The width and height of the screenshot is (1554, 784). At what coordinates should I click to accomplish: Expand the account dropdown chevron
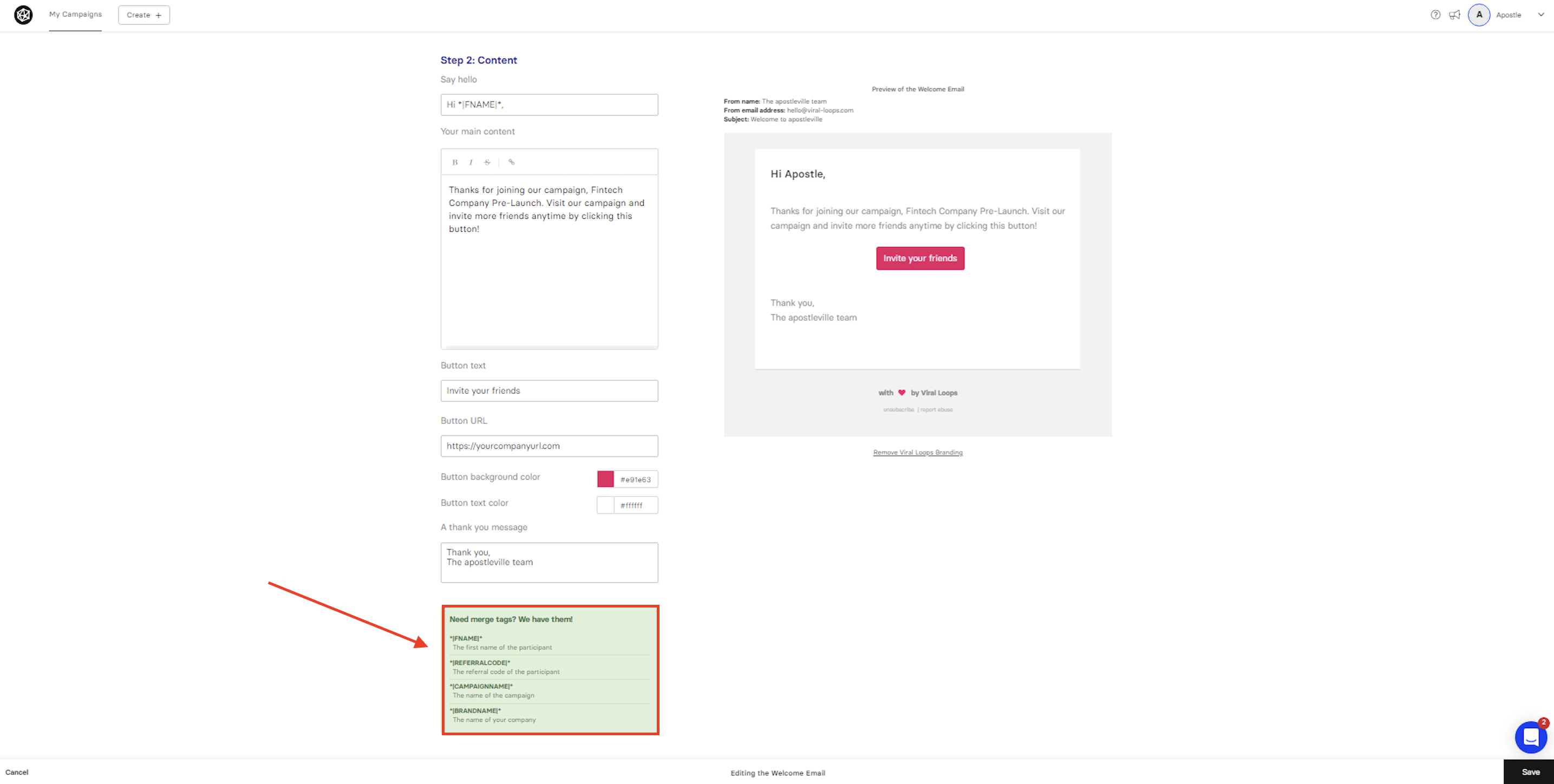click(1540, 15)
